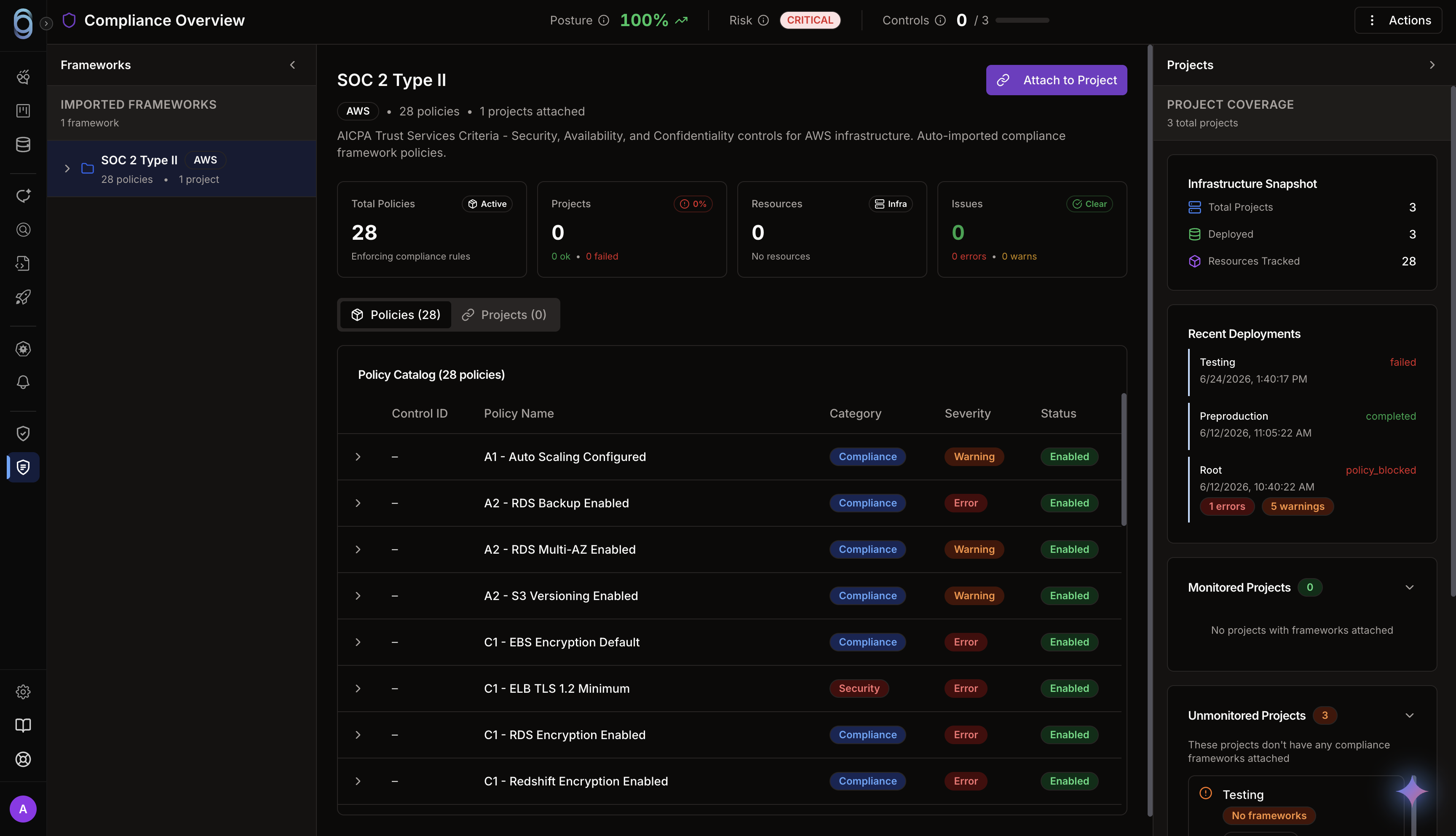Expand the A2 - S3 Versioning Enabled row
The width and height of the screenshot is (1456, 836).
pos(358,596)
